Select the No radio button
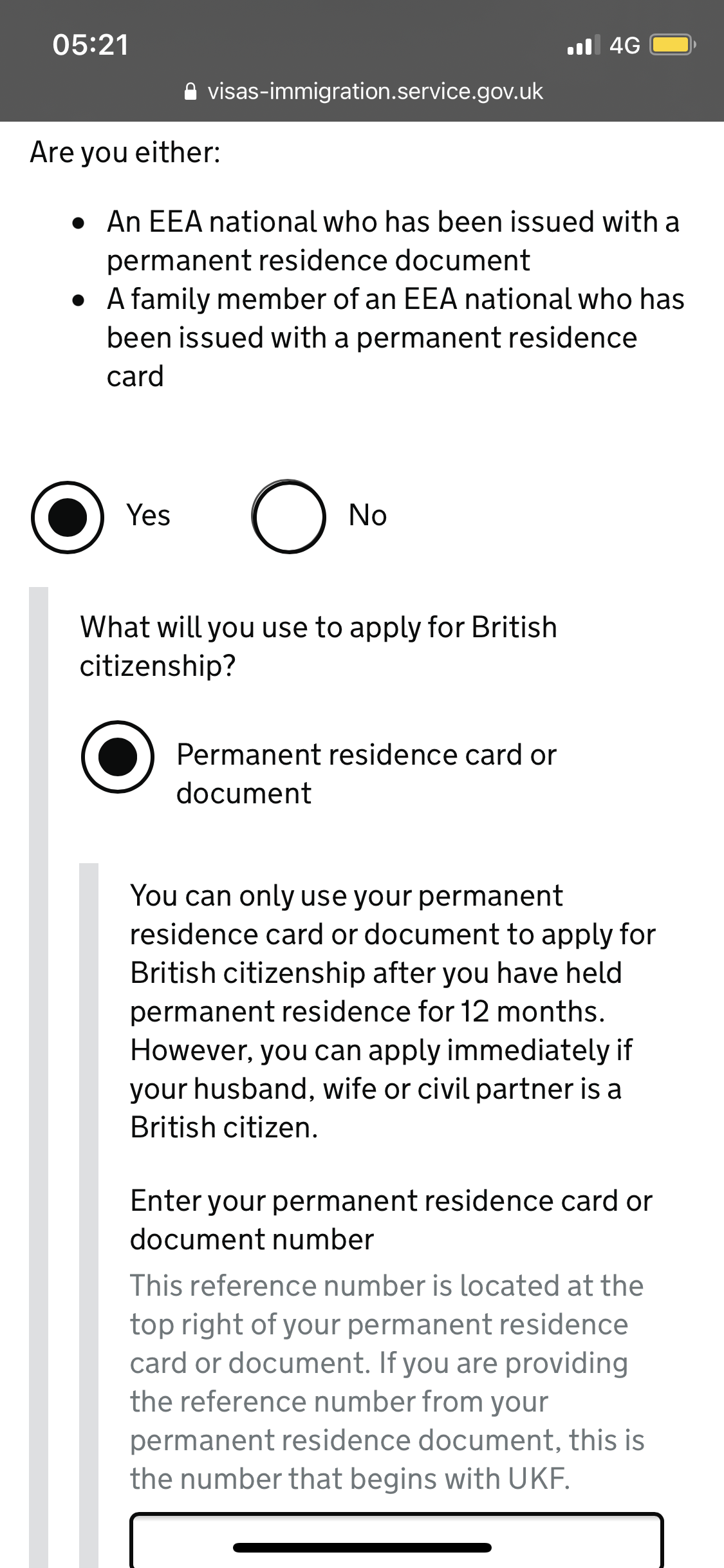The width and height of the screenshot is (724, 1568). click(288, 517)
